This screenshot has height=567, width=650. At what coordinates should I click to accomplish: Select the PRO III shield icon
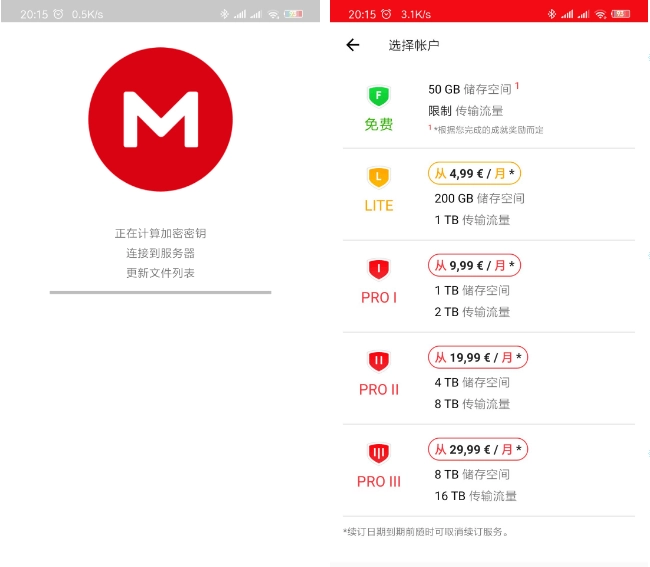tap(379, 454)
